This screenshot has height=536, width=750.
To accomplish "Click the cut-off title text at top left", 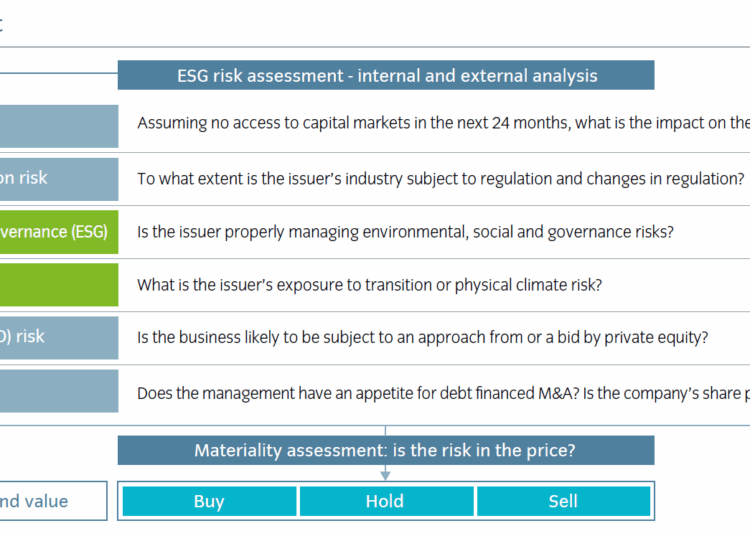I will tap(2, 26).
